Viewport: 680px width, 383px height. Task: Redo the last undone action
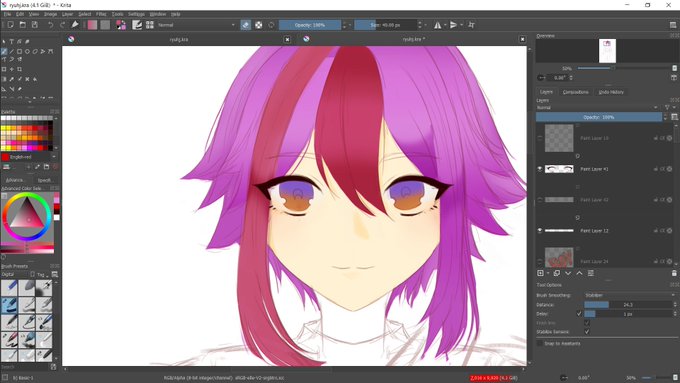(x=62, y=25)
